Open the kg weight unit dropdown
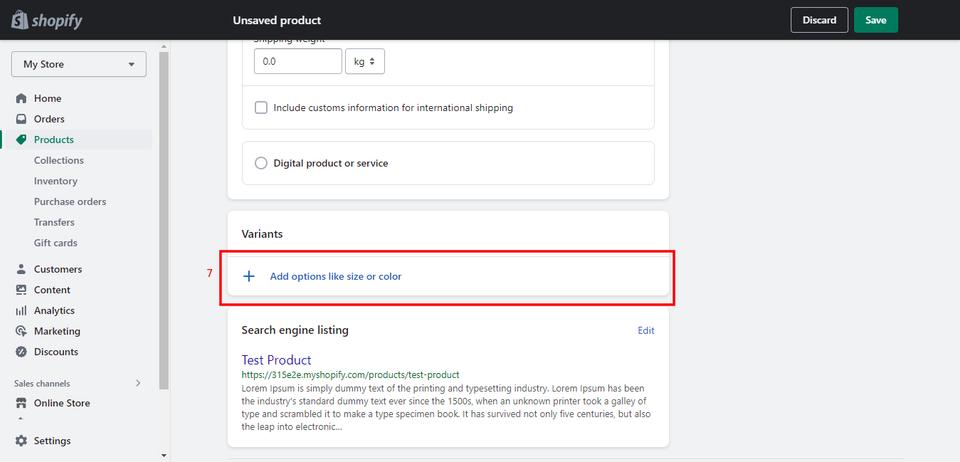This screenshot has width=960, height=462. (x=365, y=61)
